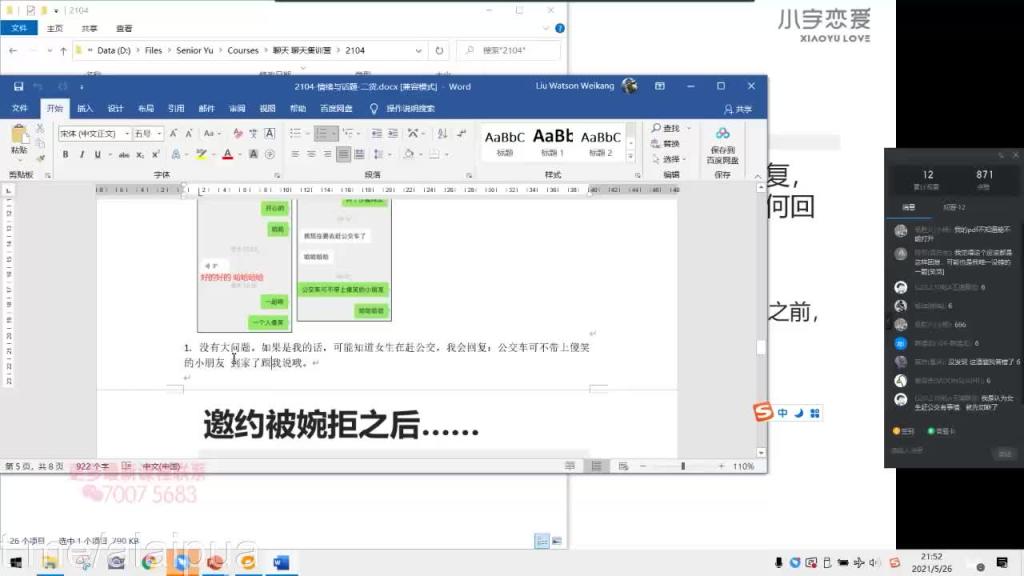
Task: Click the Share button in Word
Action: (x=738, y=109)
